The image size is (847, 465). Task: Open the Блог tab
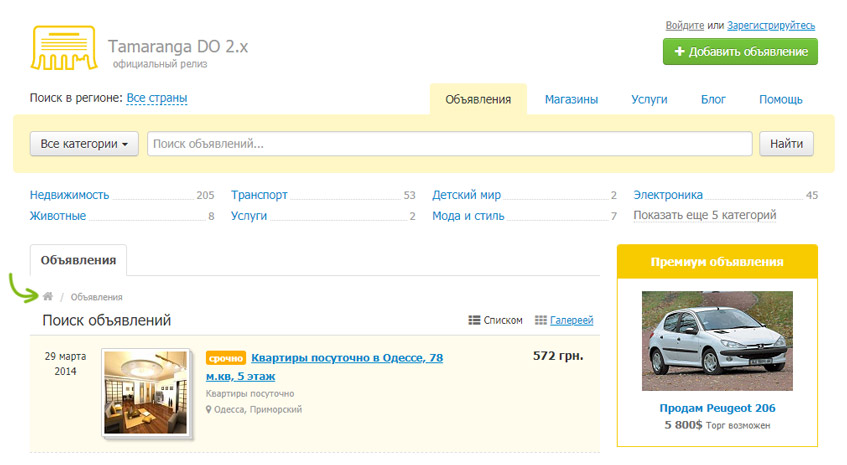pos(713,99)
